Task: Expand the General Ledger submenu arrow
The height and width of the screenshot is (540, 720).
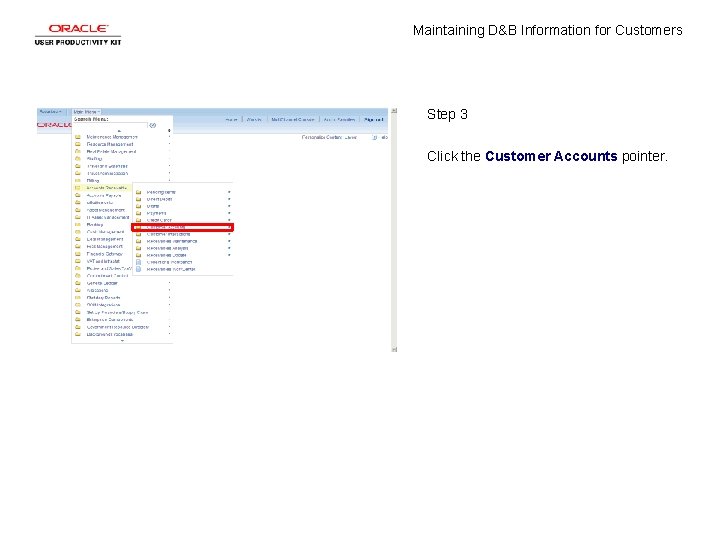Action: pos(169,283)
